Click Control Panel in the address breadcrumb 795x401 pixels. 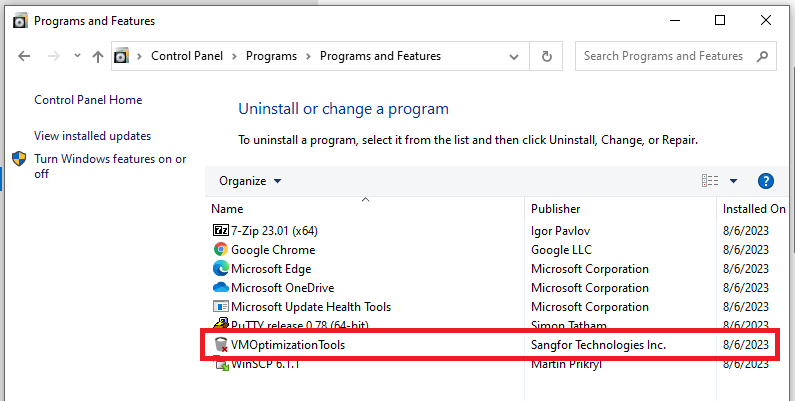(187, 56)
